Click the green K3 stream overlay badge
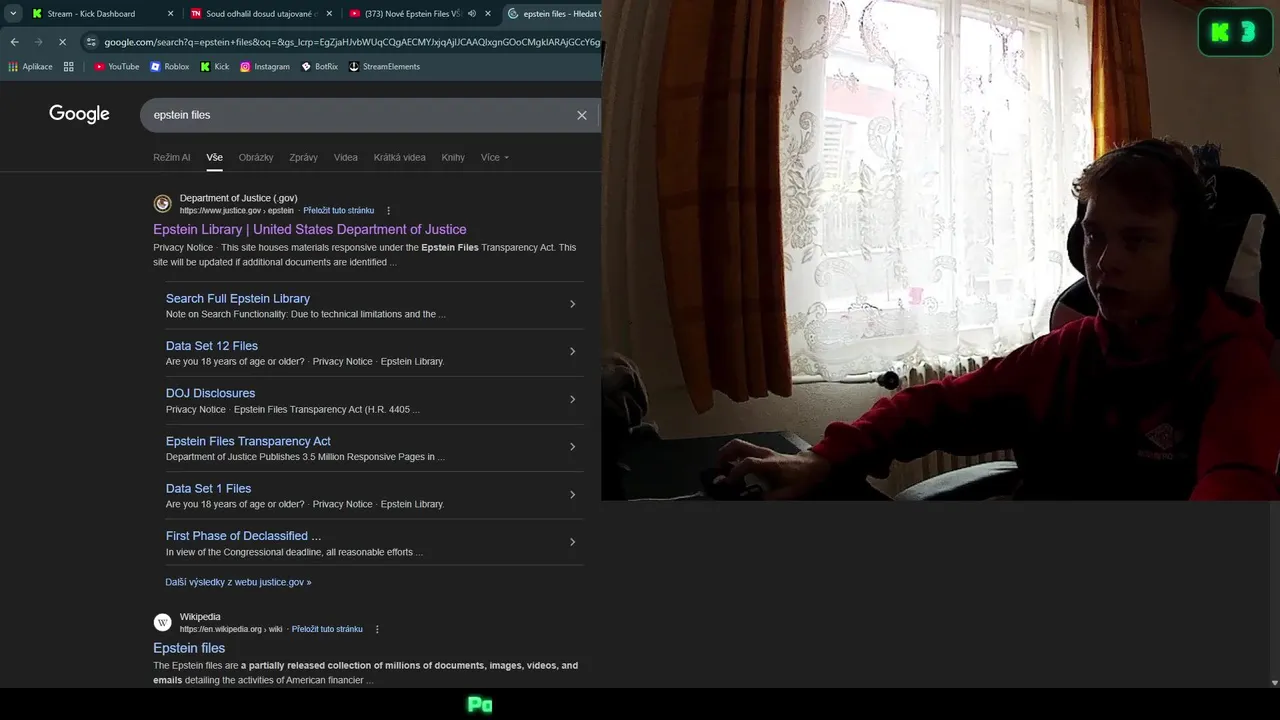Screen dimensions: 1280x720 click(1235, 32)
